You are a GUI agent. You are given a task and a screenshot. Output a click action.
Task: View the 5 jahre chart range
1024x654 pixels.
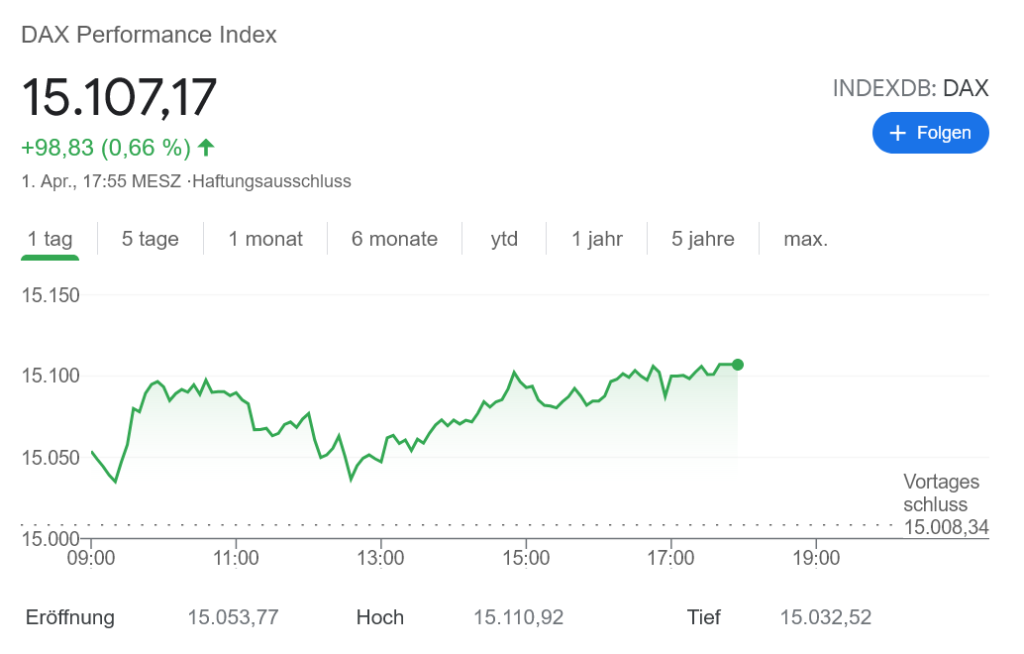[x=703, y=239]
